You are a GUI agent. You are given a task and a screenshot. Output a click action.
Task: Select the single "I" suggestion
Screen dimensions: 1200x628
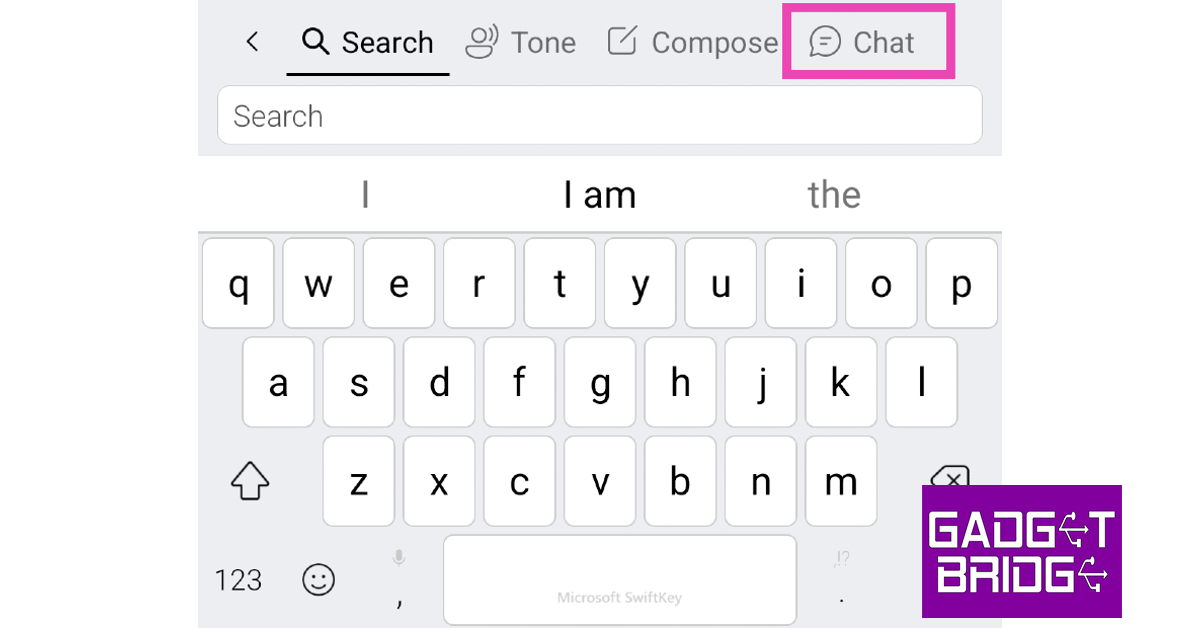tap(365, 195)
